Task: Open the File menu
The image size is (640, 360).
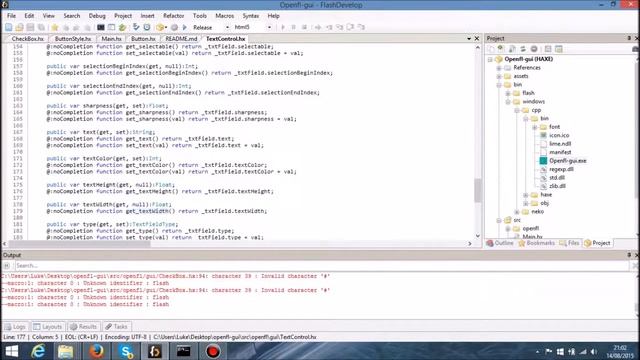Action: tap(11, 16)
